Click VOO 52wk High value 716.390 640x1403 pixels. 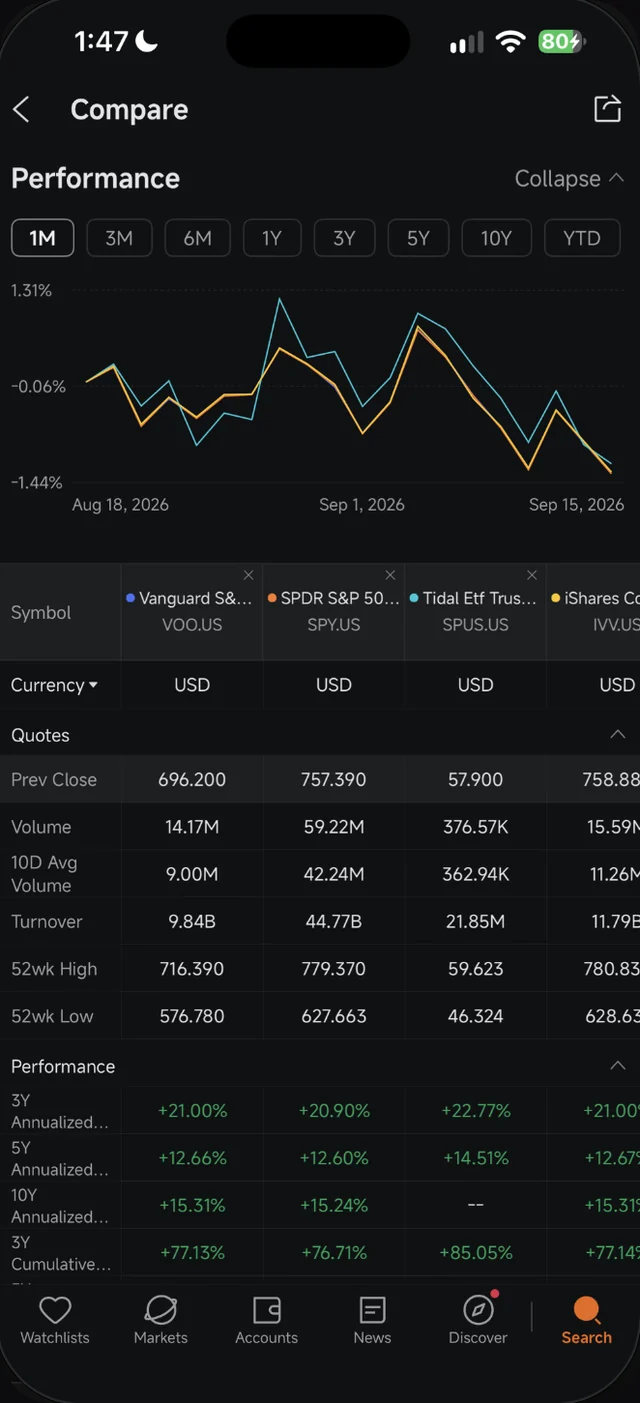click(x=192, y=969)
